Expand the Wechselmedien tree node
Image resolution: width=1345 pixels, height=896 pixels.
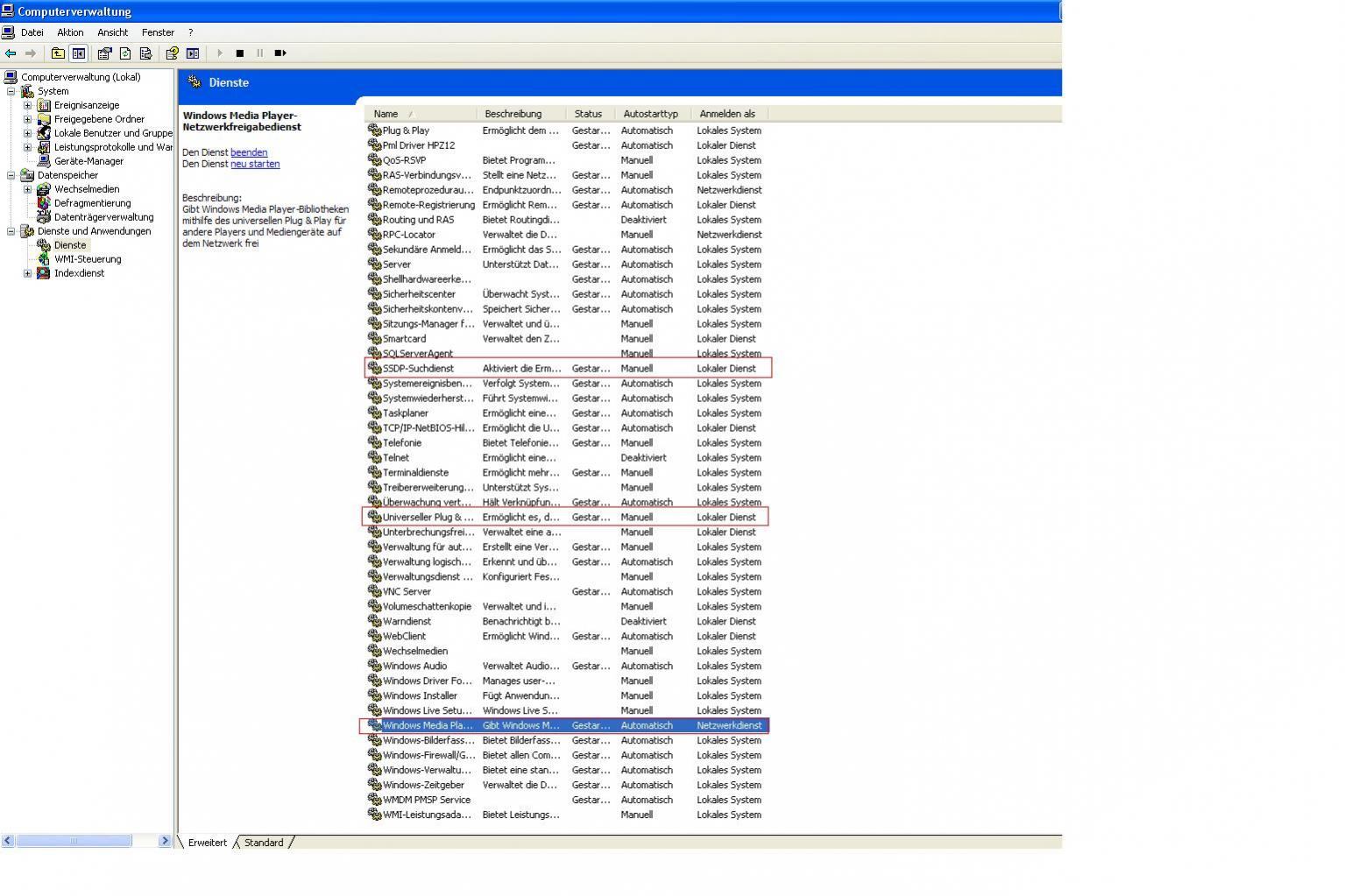click(27, 189)
